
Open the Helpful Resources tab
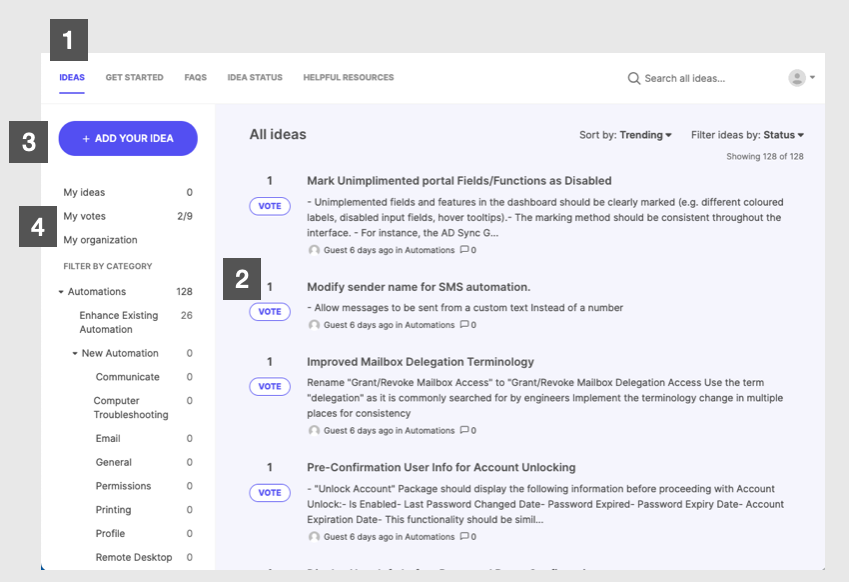click(x=349, y=77)
